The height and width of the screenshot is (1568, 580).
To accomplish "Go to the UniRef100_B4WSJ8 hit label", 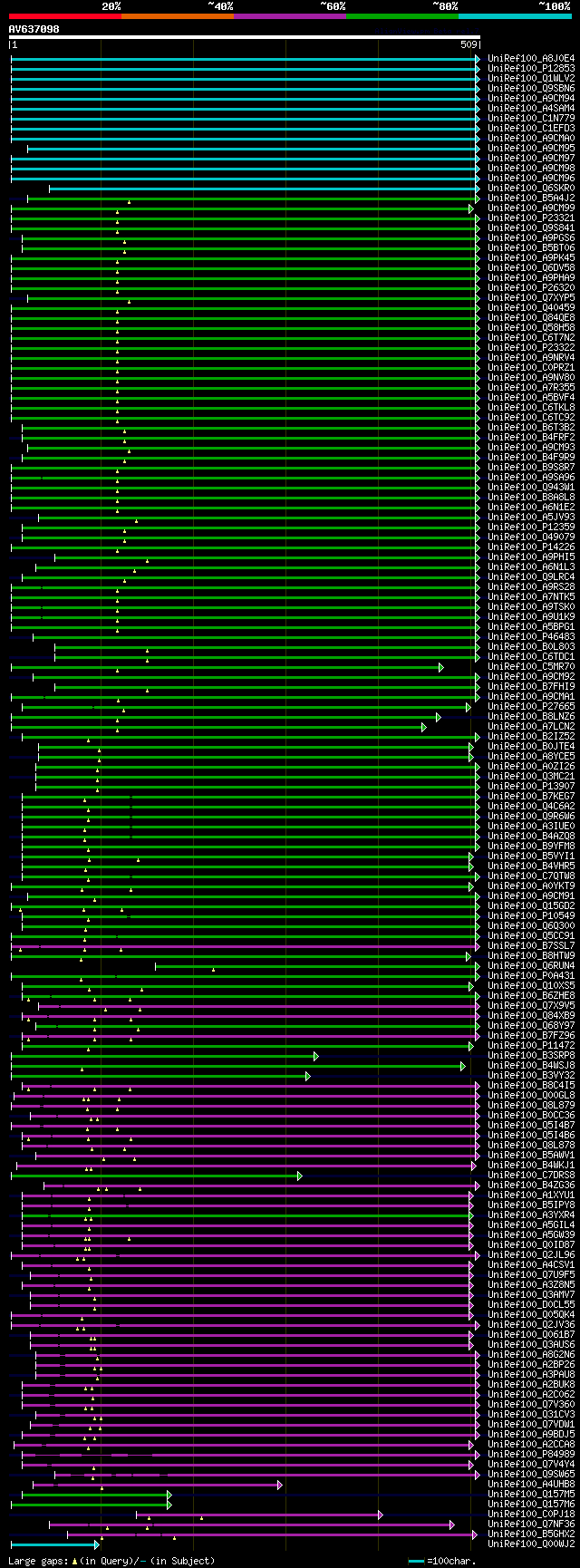I will (x=531, y=1066).
